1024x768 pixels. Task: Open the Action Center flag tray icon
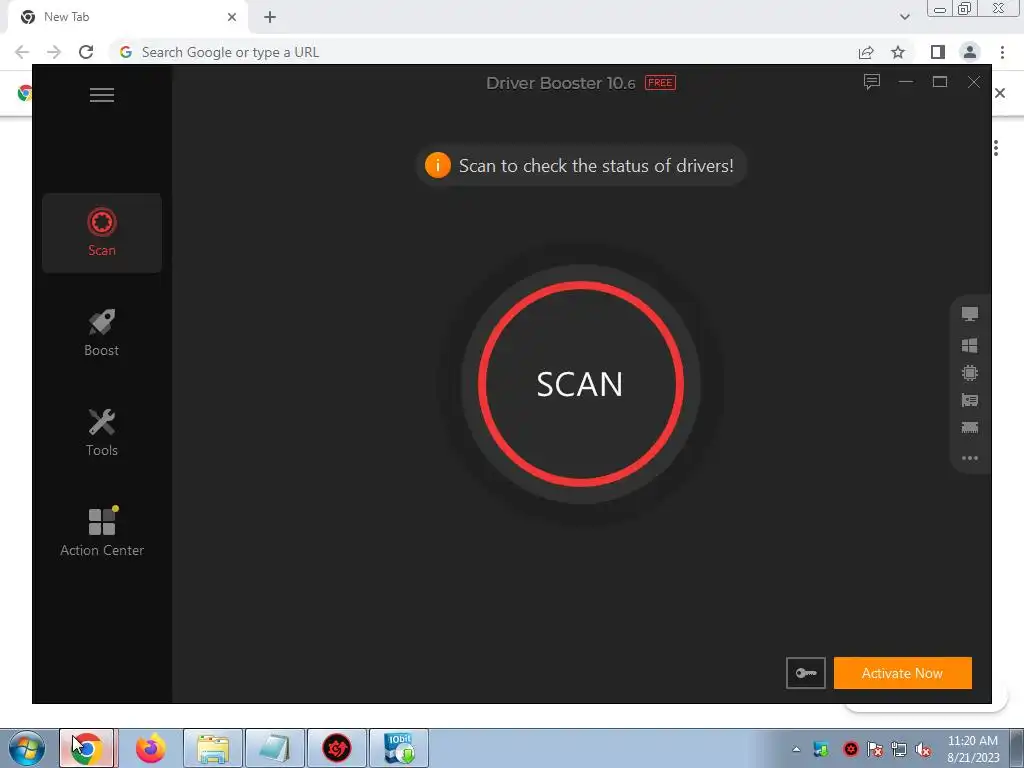coord(875,750)
